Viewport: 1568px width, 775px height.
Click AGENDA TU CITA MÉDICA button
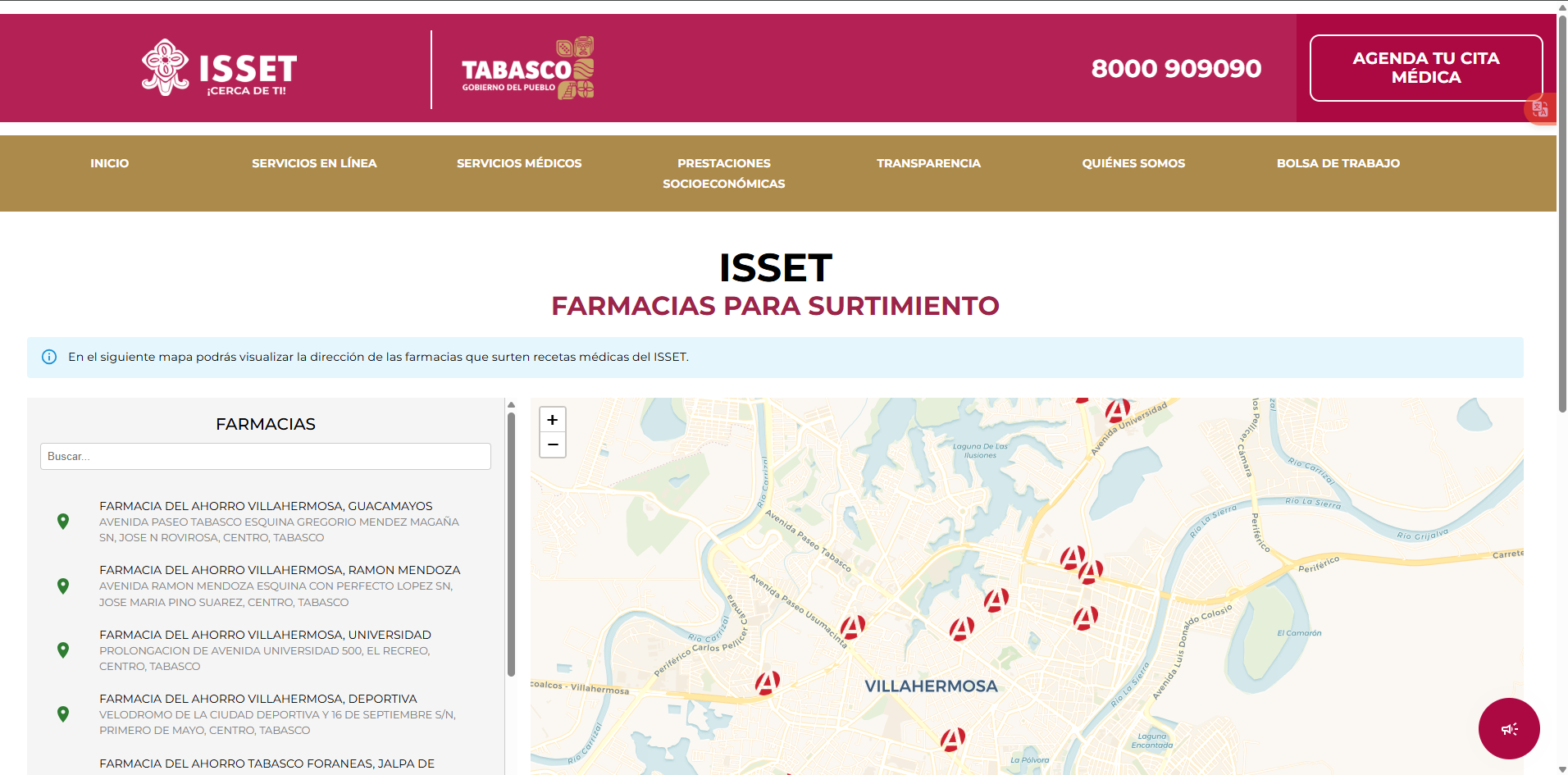click(1426, 68)
